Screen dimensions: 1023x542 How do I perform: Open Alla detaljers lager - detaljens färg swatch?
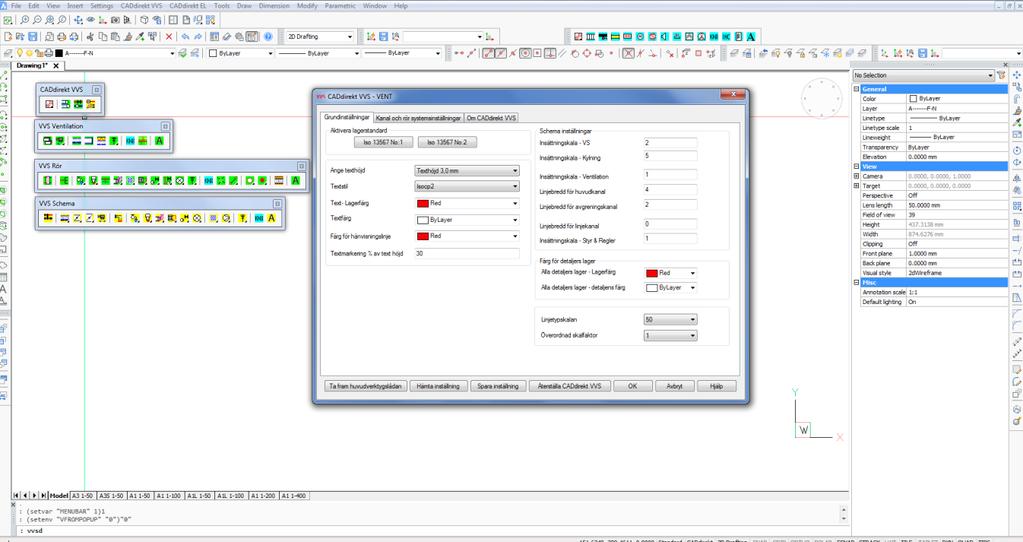click(671, 288)
